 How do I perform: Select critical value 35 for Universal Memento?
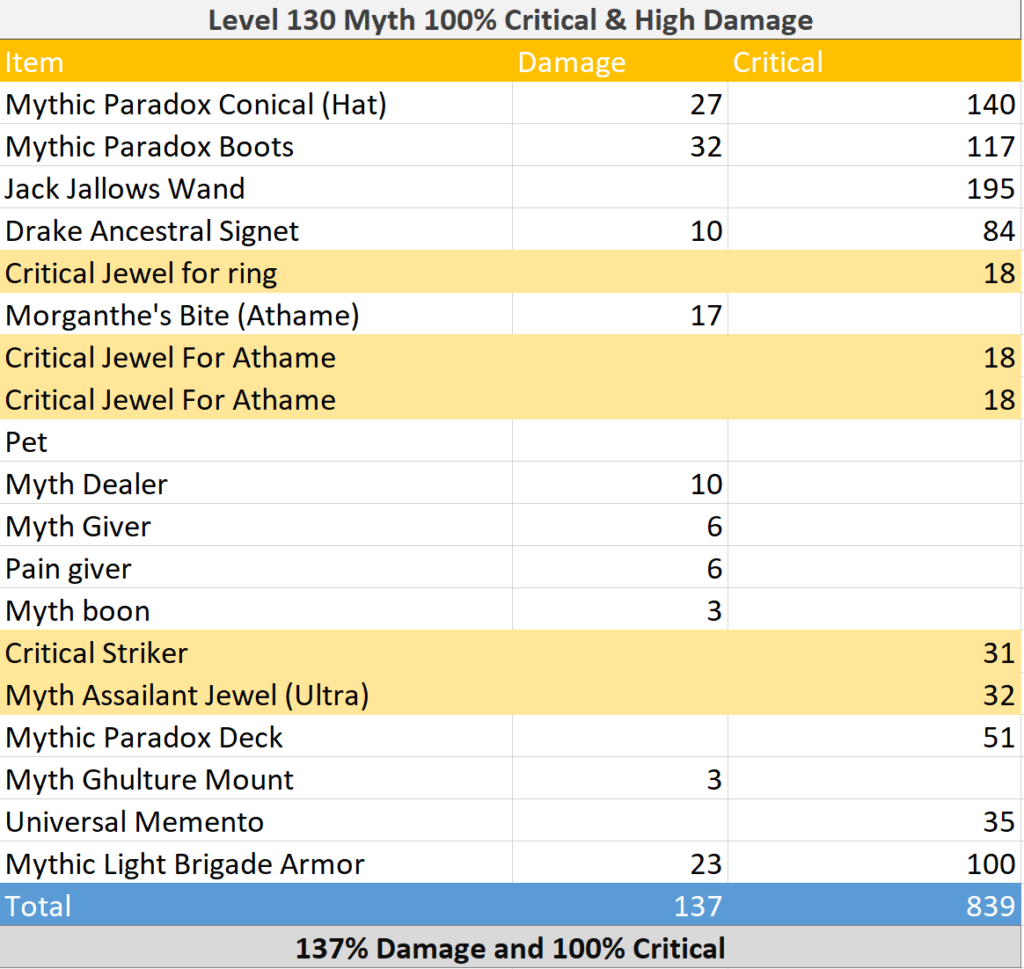click(x=874, y=821)
